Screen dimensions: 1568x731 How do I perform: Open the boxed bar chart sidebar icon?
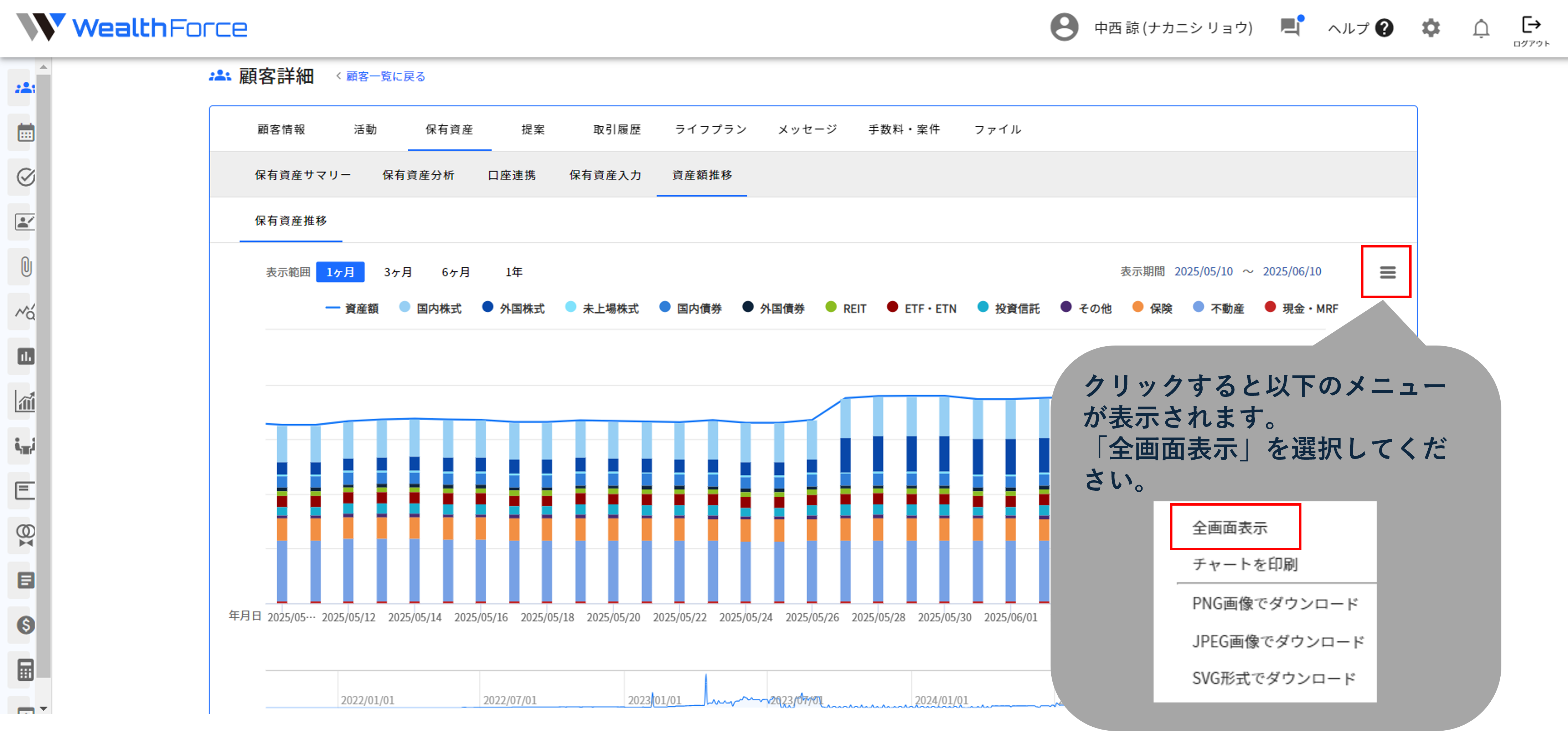[25, 356]
